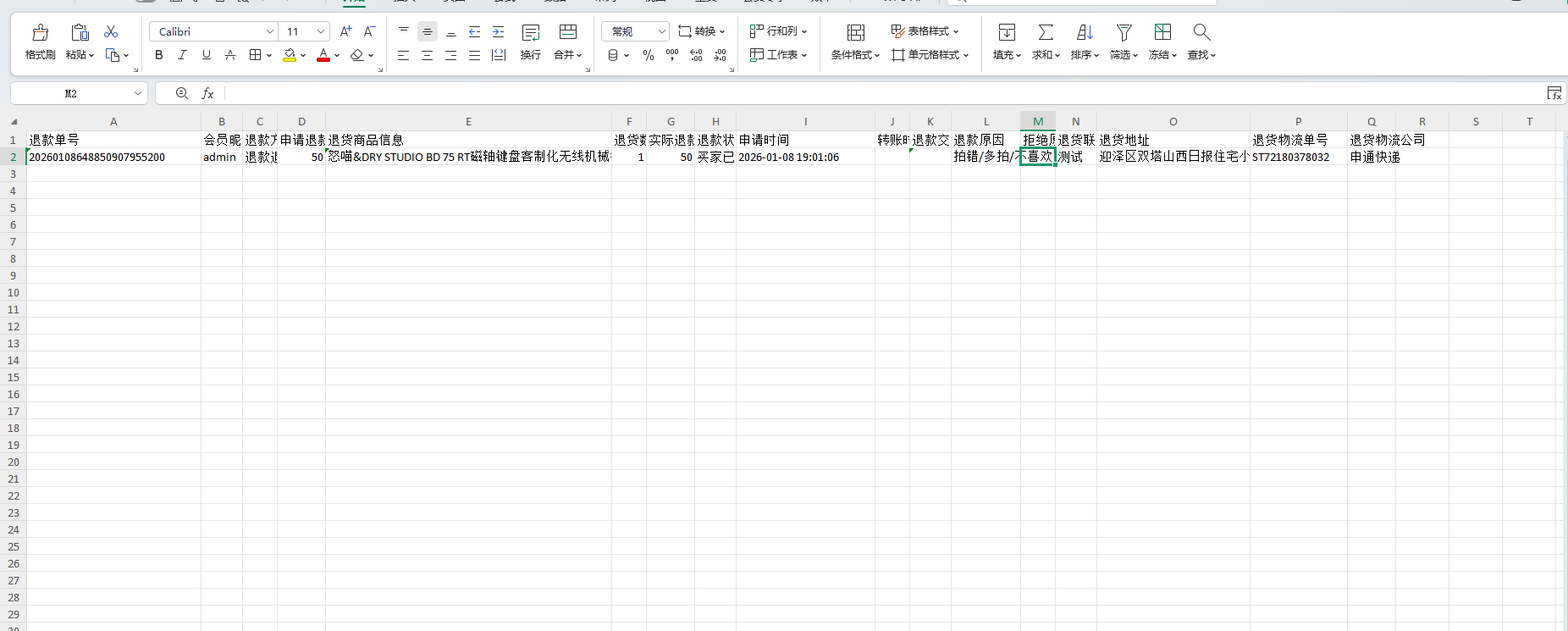Image resolution: width=1568 pixels, height=631 pixels.
Task: Toggle bold formatting
Action: (159, 55)
